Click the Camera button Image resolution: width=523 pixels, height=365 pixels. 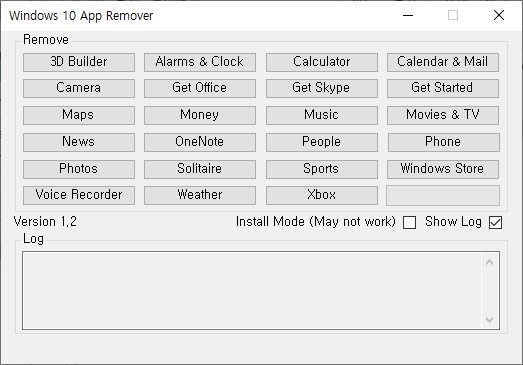click(79, 88)
